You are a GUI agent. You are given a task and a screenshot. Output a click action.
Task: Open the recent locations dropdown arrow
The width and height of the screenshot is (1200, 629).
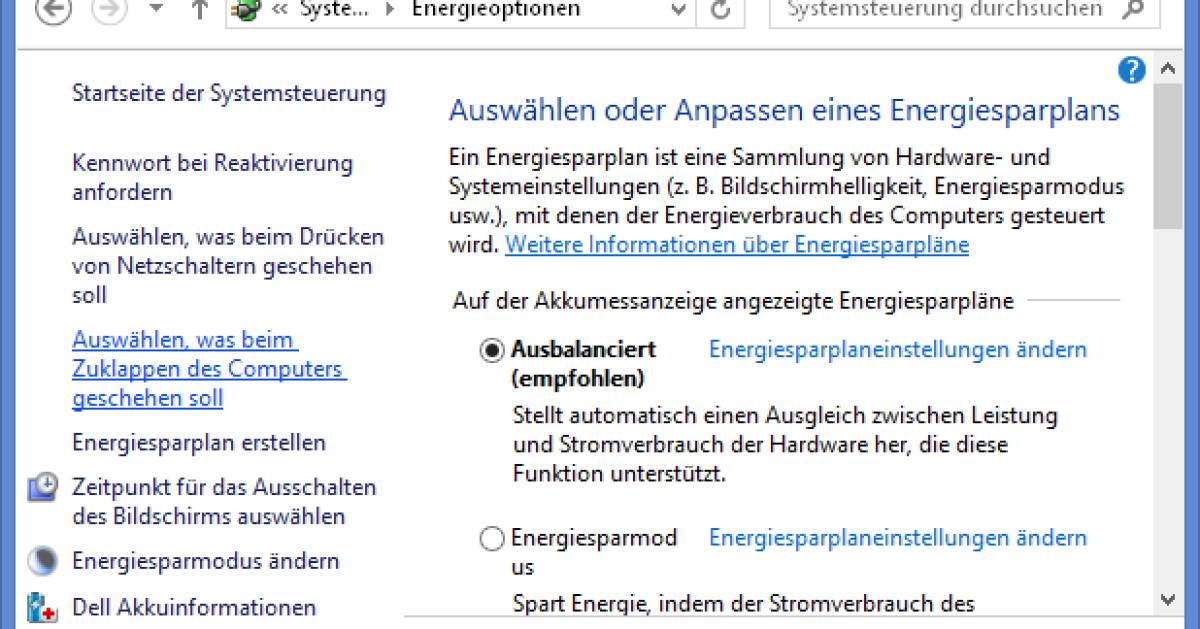[154, 8]
